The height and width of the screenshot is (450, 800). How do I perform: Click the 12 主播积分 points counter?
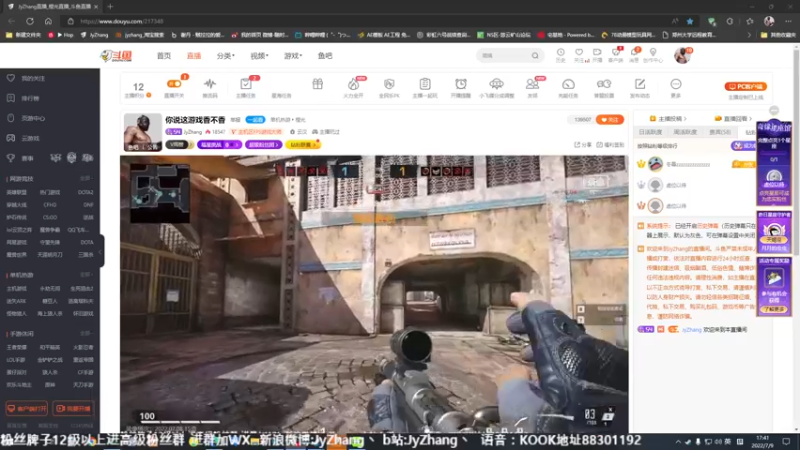coord(138,89)
